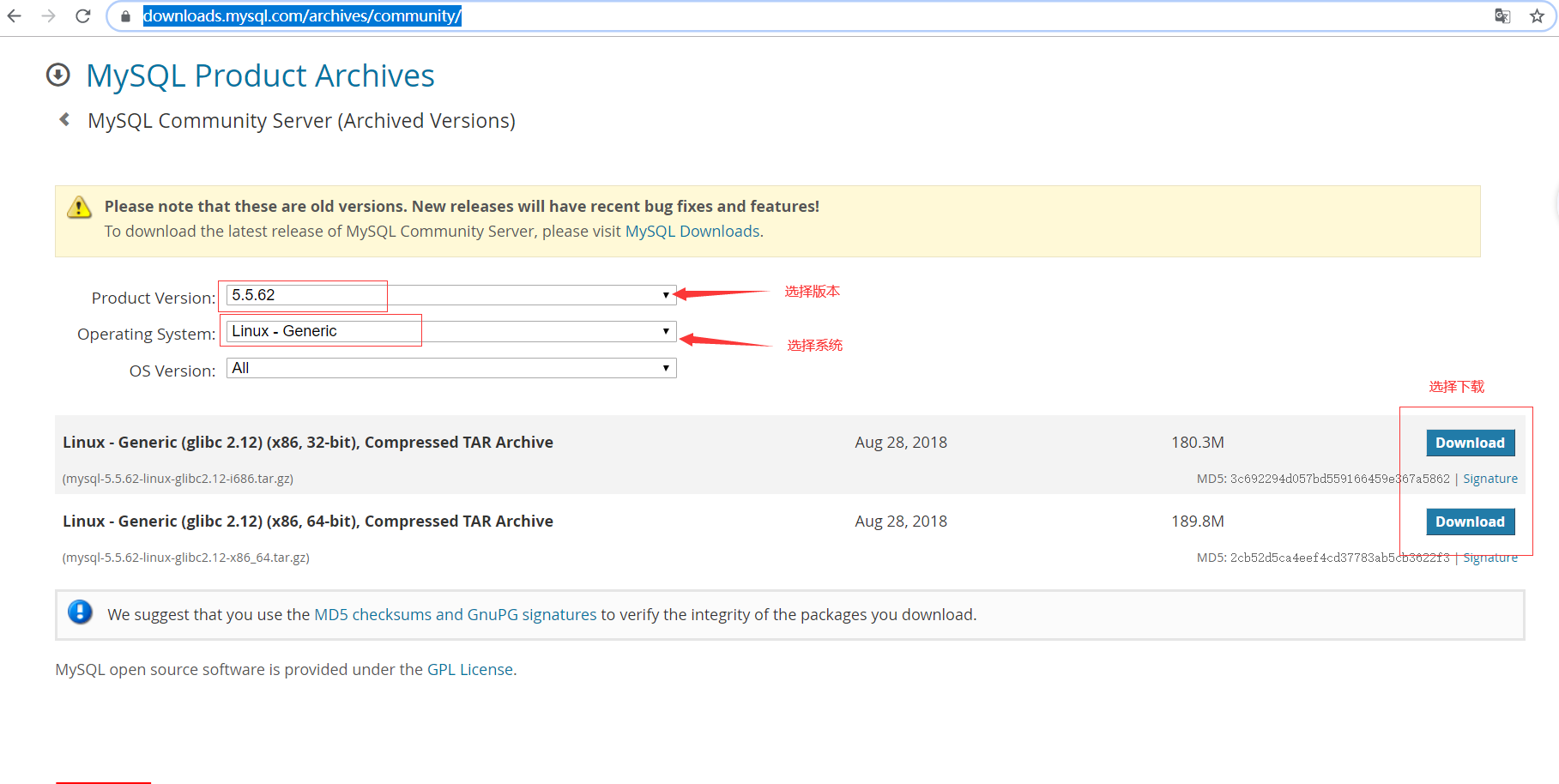Viewport: 1559px width, 784px height.
Task: Select the mysql-5.5.62-linux-glibc2.12-i686.tar.gz filename
Action: click(x=178, y=479)
